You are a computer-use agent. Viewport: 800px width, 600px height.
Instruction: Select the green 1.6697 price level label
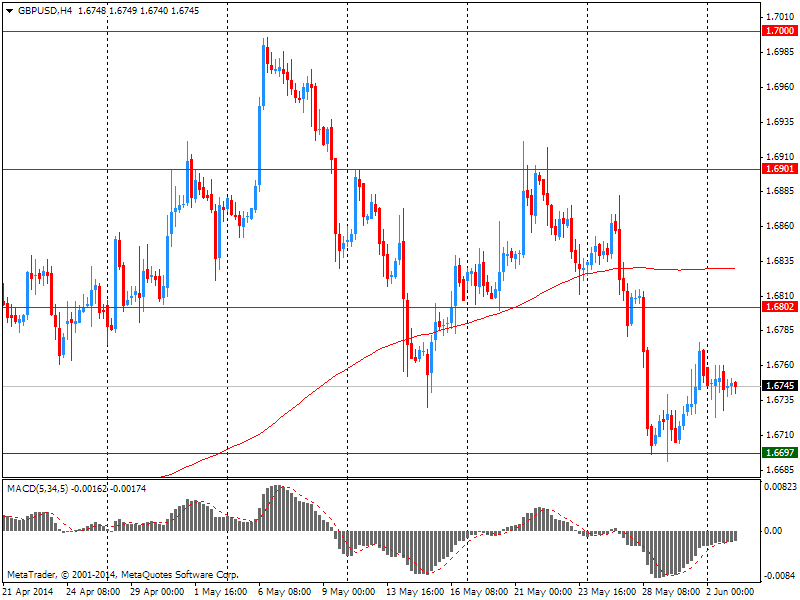coord(780,453)
